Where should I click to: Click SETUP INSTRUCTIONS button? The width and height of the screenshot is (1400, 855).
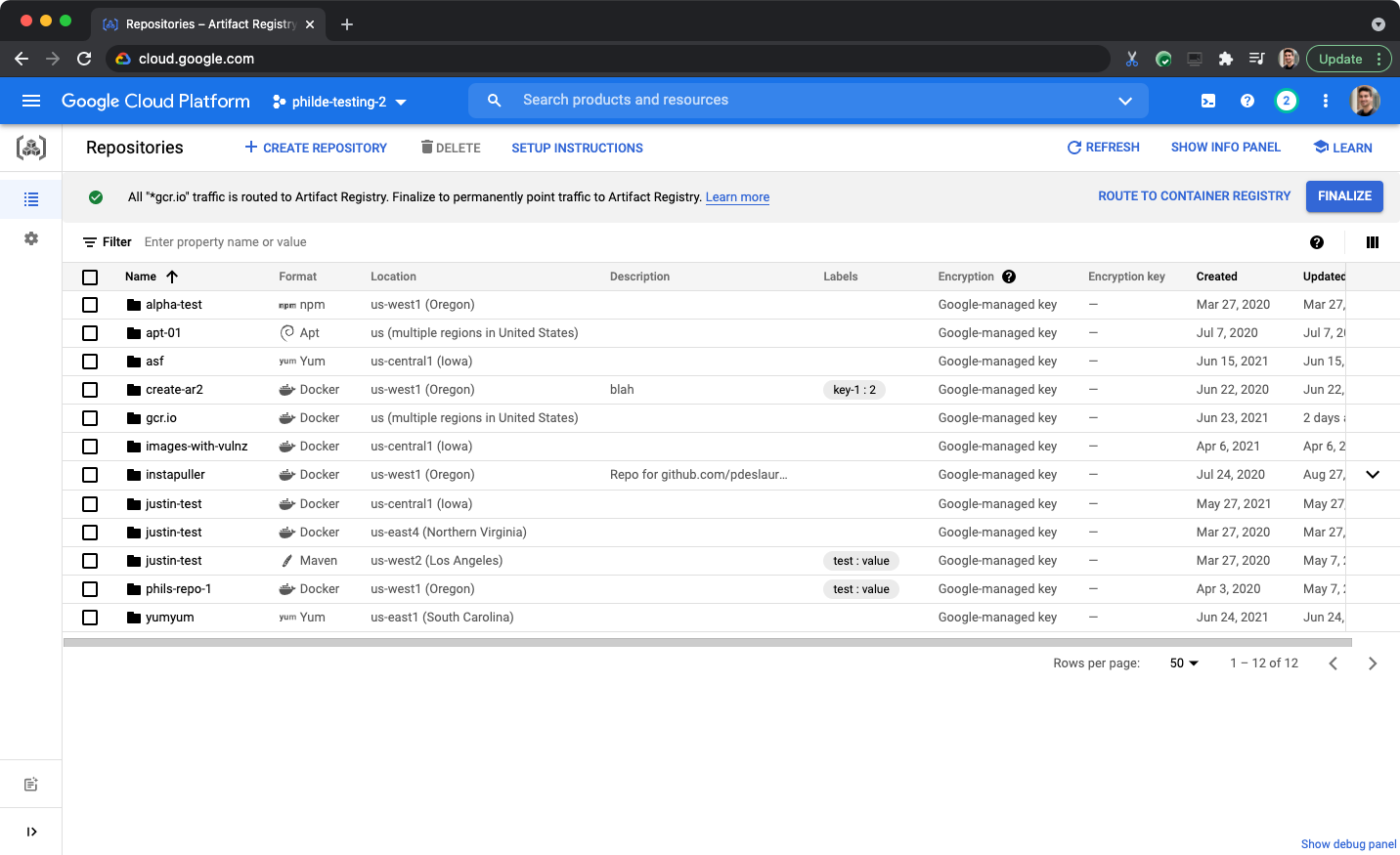(578, 149)
